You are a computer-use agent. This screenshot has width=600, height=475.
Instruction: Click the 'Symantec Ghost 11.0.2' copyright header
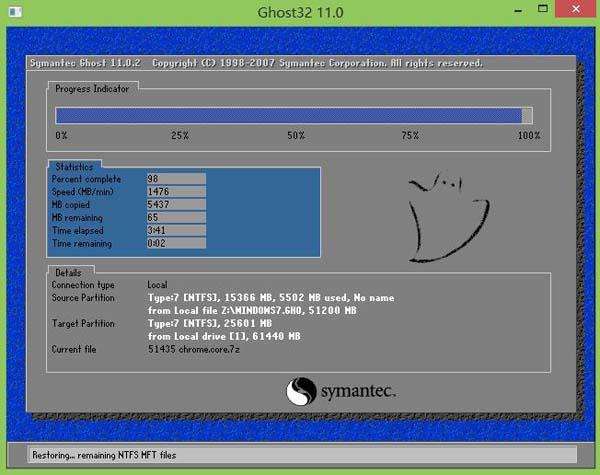coord(256,63)
